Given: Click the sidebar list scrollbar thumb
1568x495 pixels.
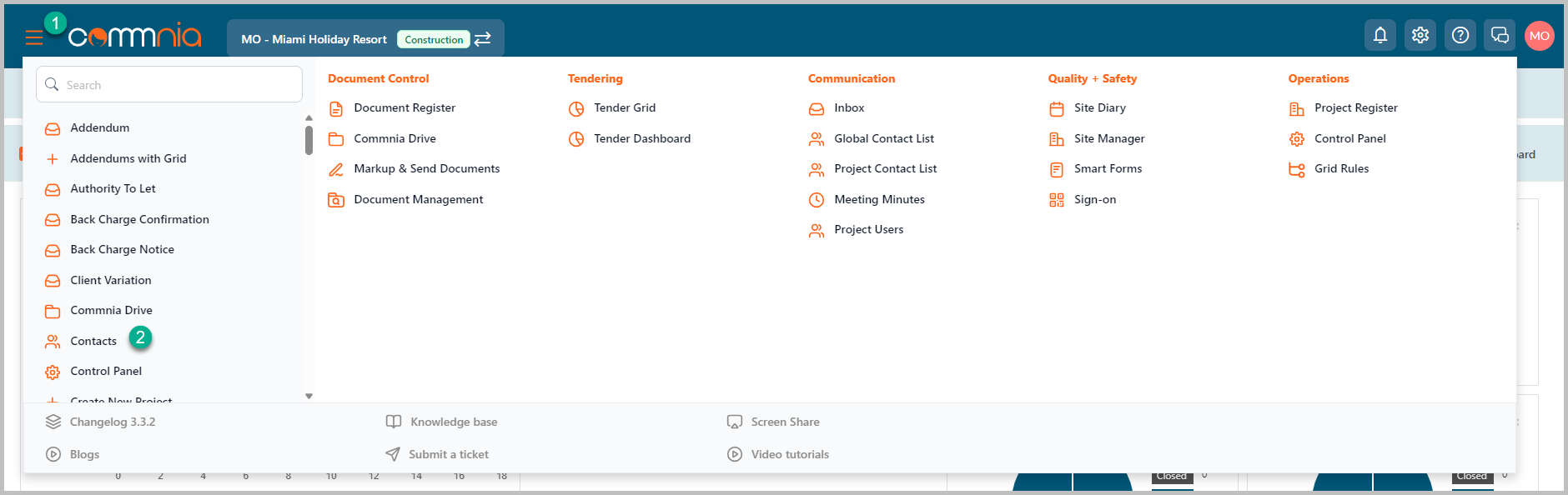Looking at the screenshot, I should [x=309, y=140].
